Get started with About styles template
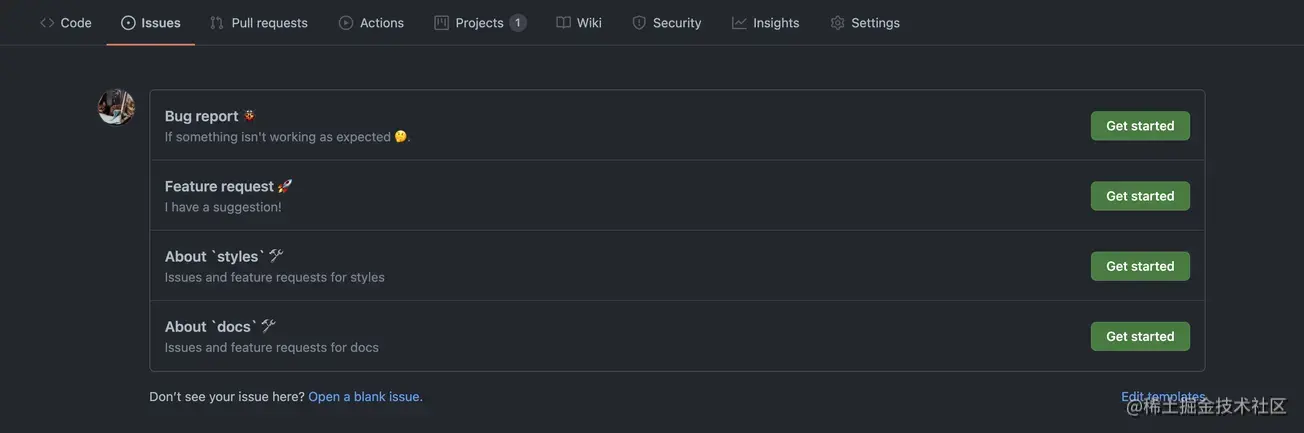 [1140, 266]
